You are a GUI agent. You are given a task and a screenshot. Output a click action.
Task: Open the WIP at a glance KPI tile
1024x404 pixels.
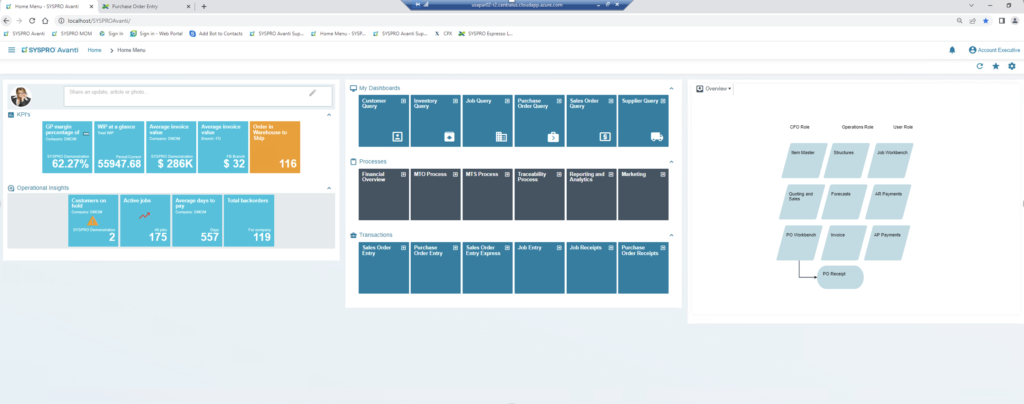[x=120, y=147]
